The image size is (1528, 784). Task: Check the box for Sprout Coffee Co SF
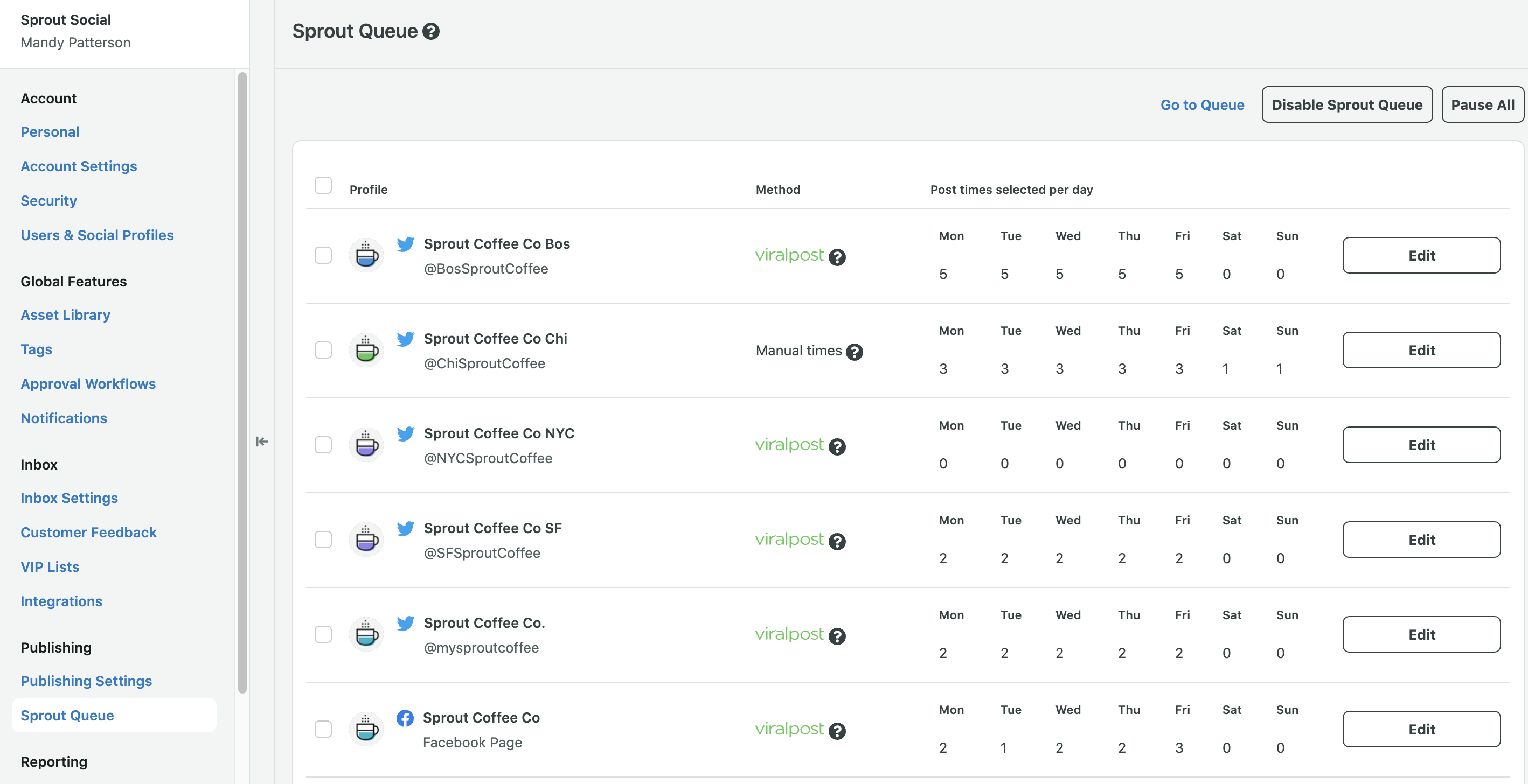(x=323, y=540)
